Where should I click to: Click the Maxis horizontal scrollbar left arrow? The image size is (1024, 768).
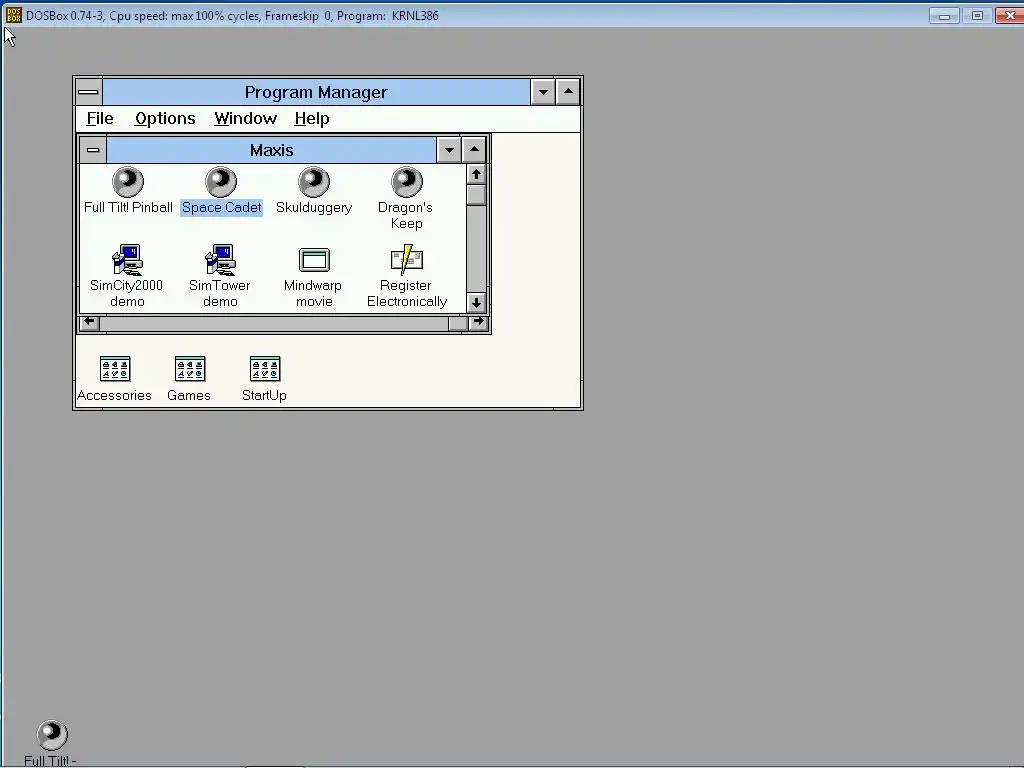coord(89,322)
